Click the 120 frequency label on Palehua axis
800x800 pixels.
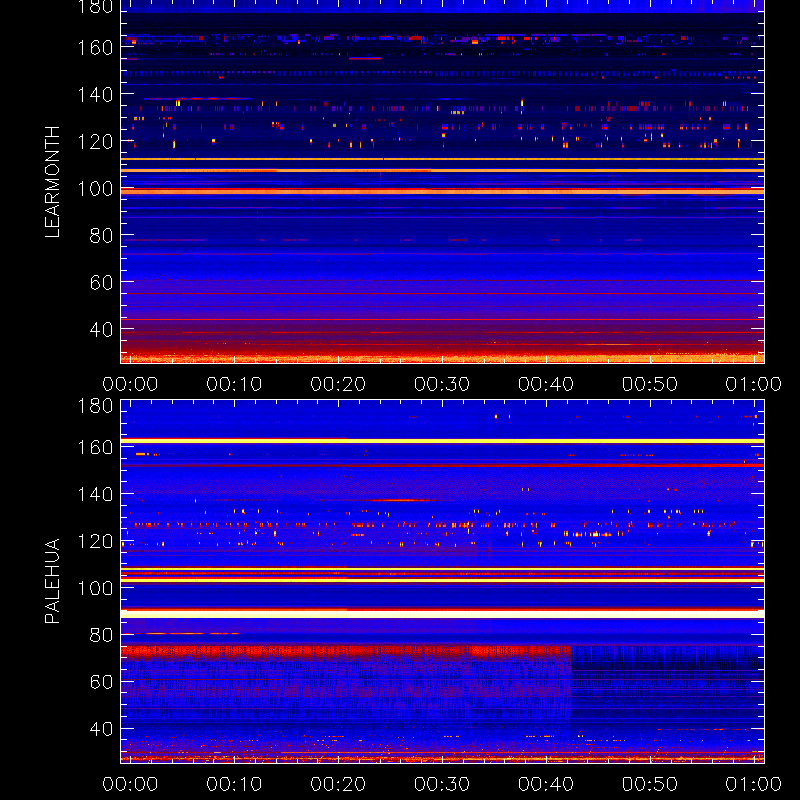[x=95, y=541]
